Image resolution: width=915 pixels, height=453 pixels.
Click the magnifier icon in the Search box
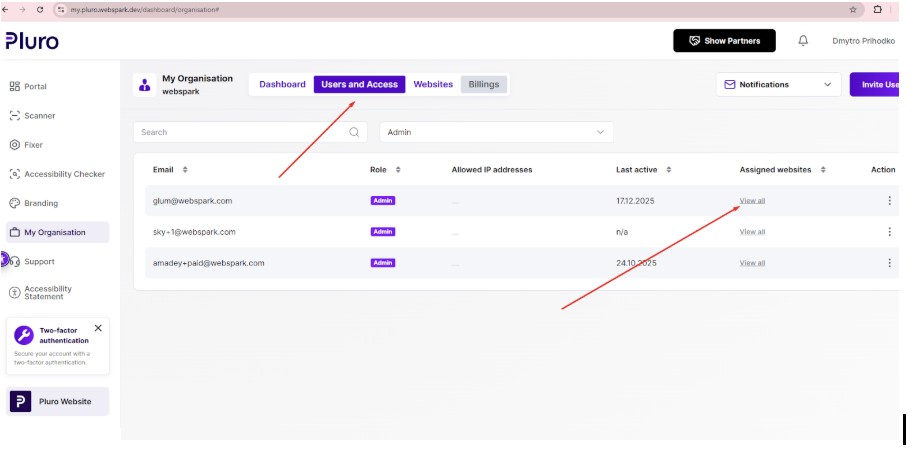[354, 132]
